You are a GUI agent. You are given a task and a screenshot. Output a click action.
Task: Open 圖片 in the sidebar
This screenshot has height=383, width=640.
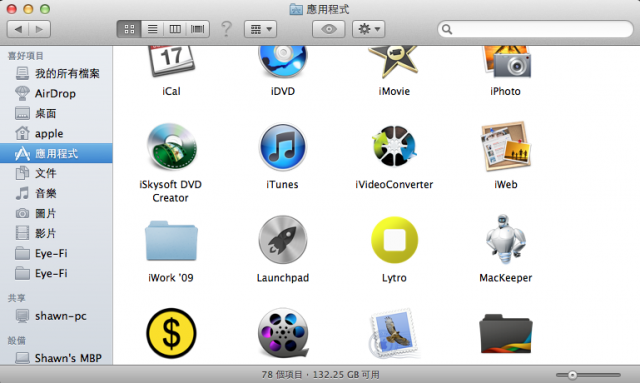click(56, 214)
